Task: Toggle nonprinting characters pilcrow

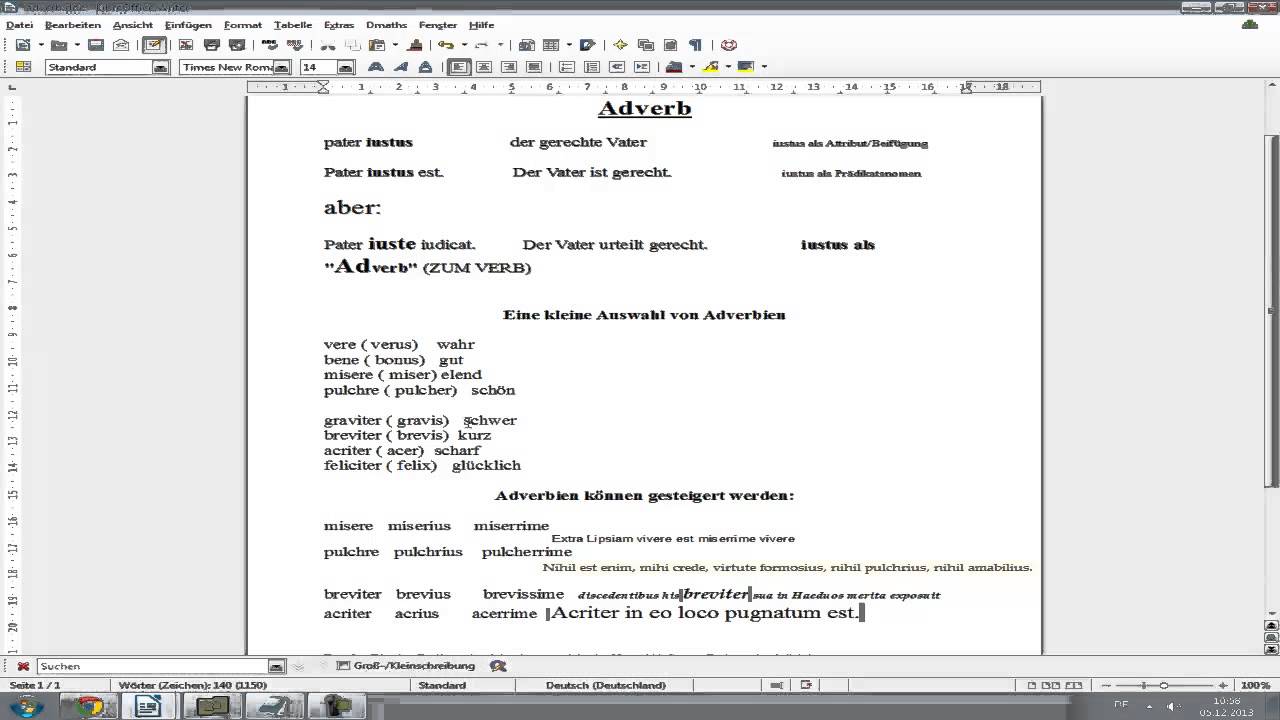Action: [x=695, y=45]
